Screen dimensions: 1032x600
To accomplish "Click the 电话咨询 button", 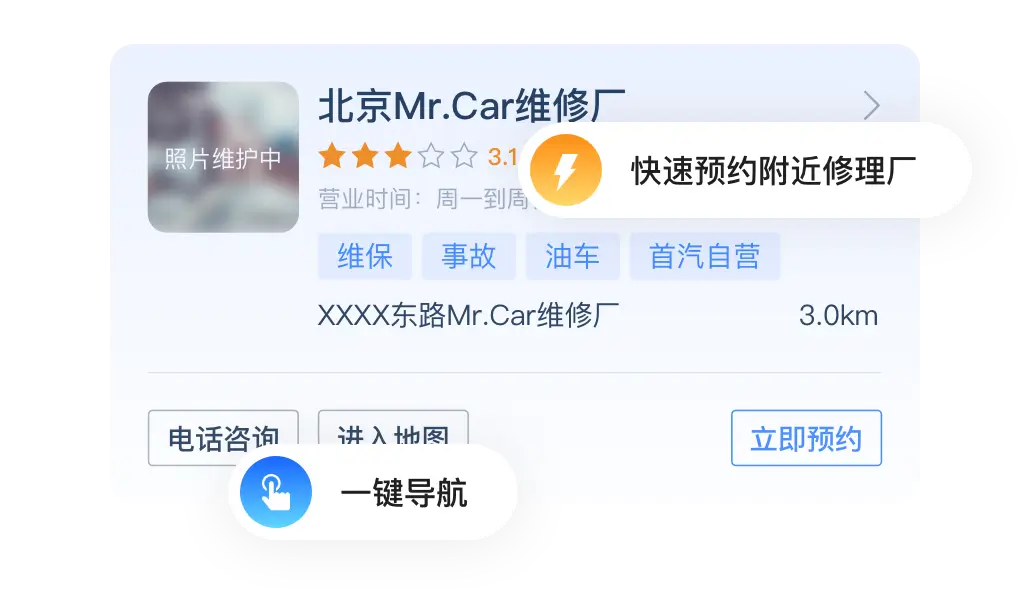I will [x=223, y=438].
